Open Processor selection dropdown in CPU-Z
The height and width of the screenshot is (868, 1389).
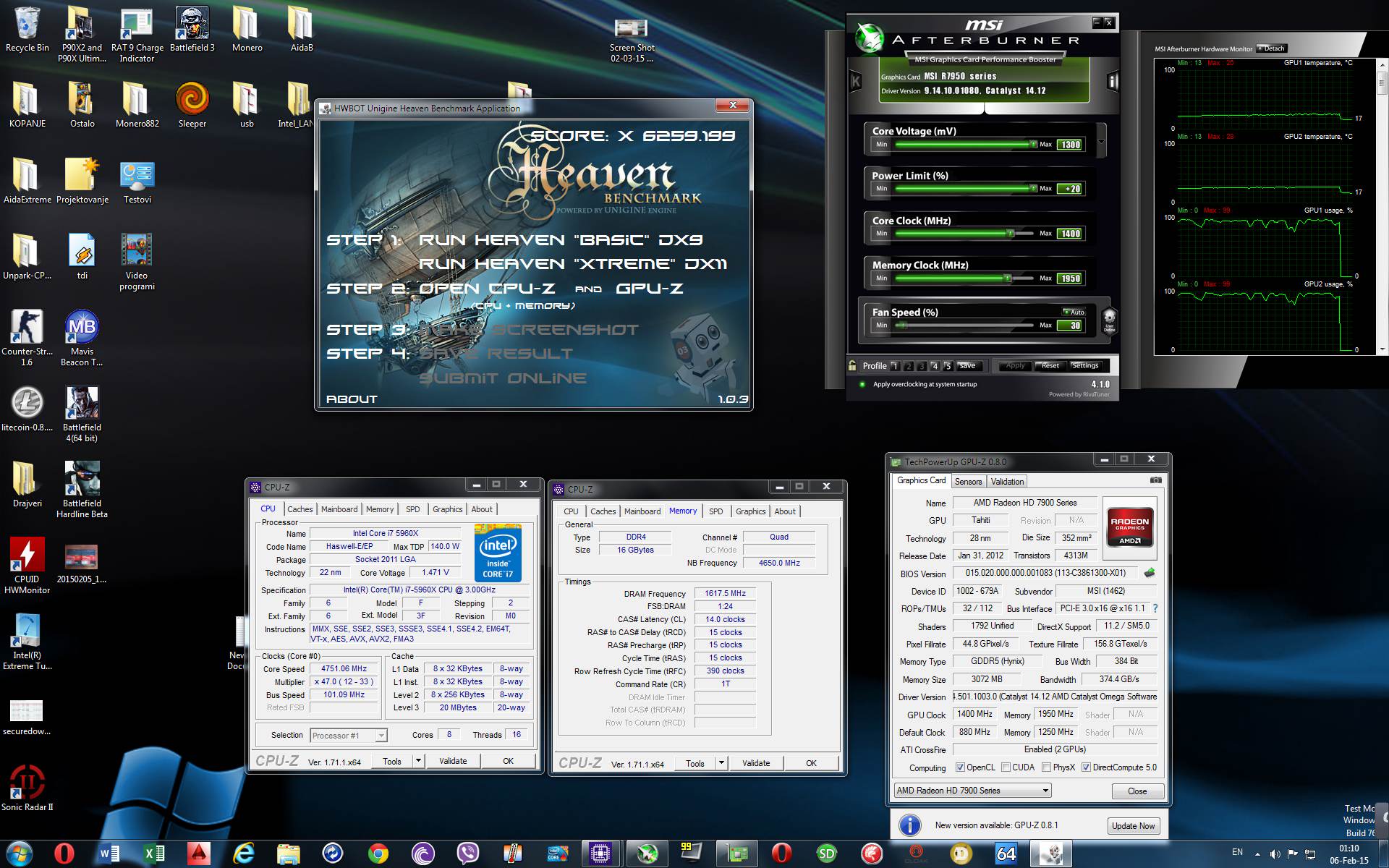349,736
